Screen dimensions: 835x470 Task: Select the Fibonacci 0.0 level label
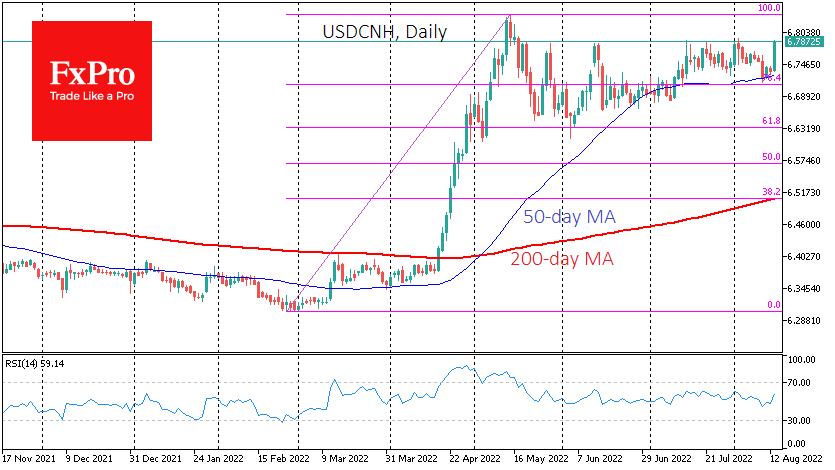(x=772, y=305)
